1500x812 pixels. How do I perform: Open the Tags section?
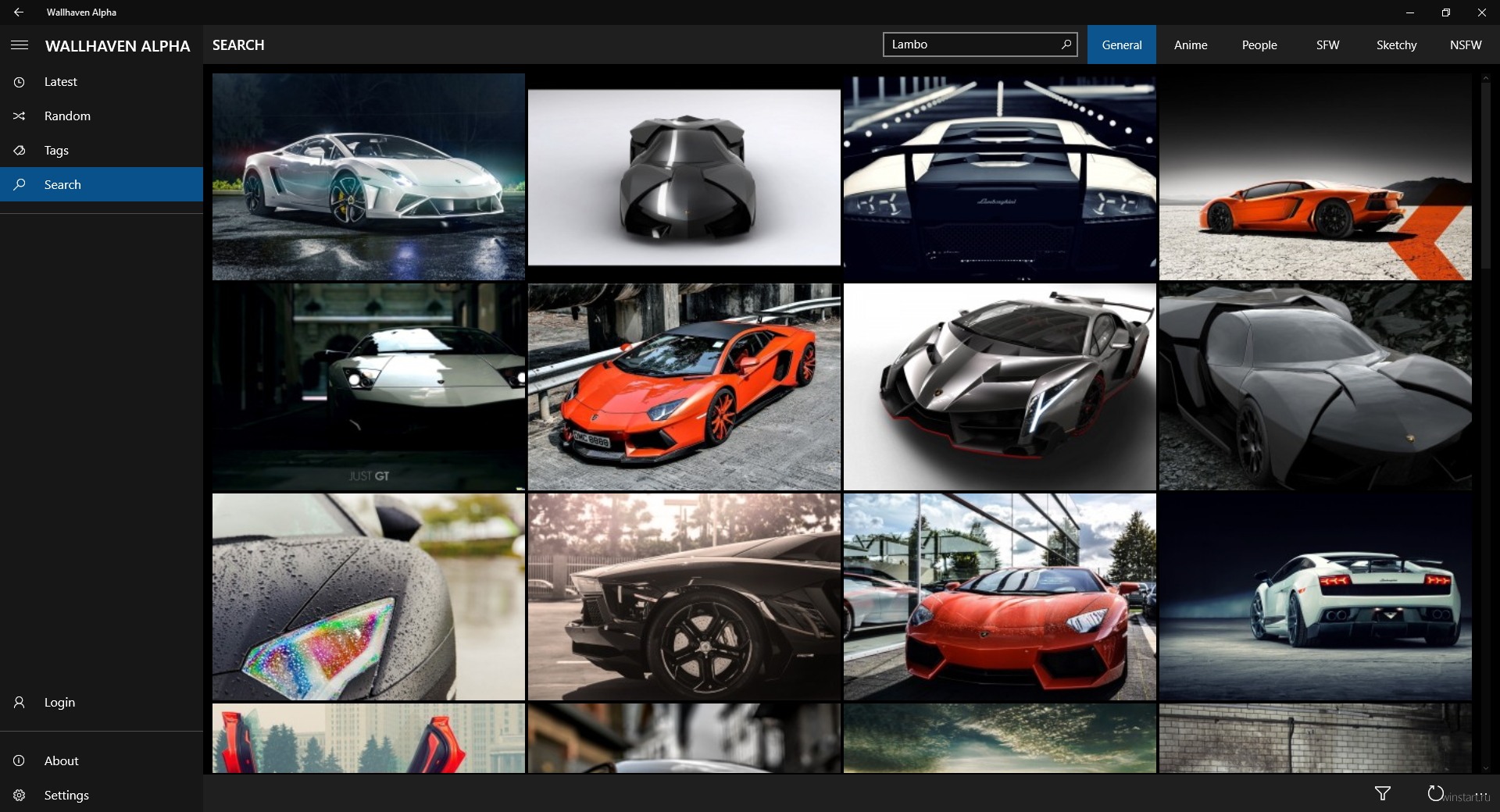(x=102, y=151)
